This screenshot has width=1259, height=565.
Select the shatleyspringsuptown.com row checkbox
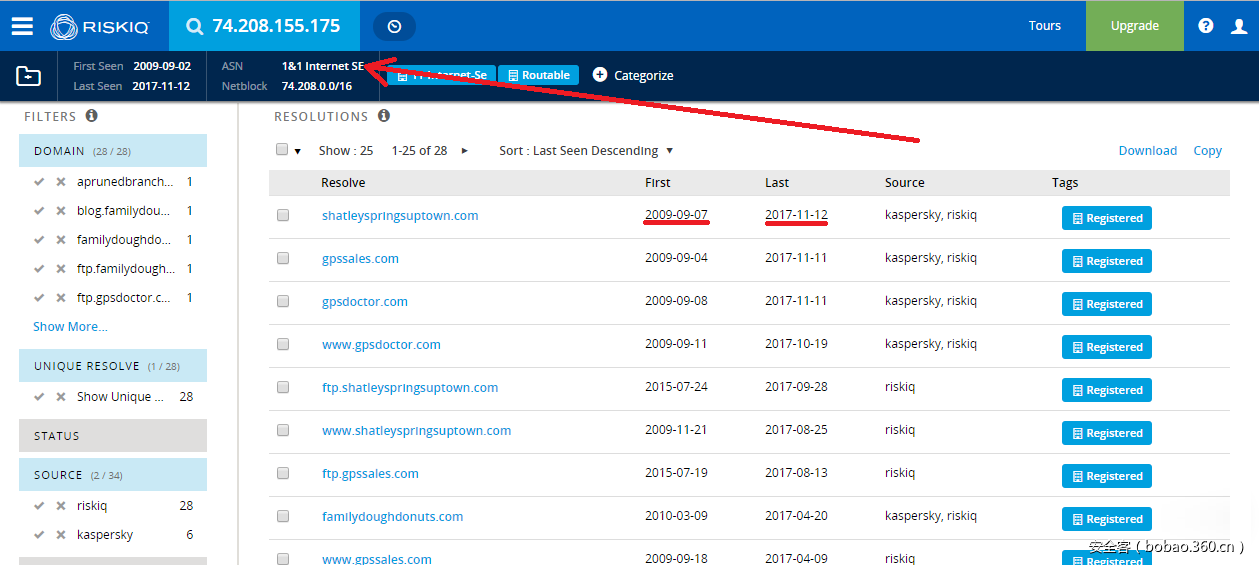(283, 216)
